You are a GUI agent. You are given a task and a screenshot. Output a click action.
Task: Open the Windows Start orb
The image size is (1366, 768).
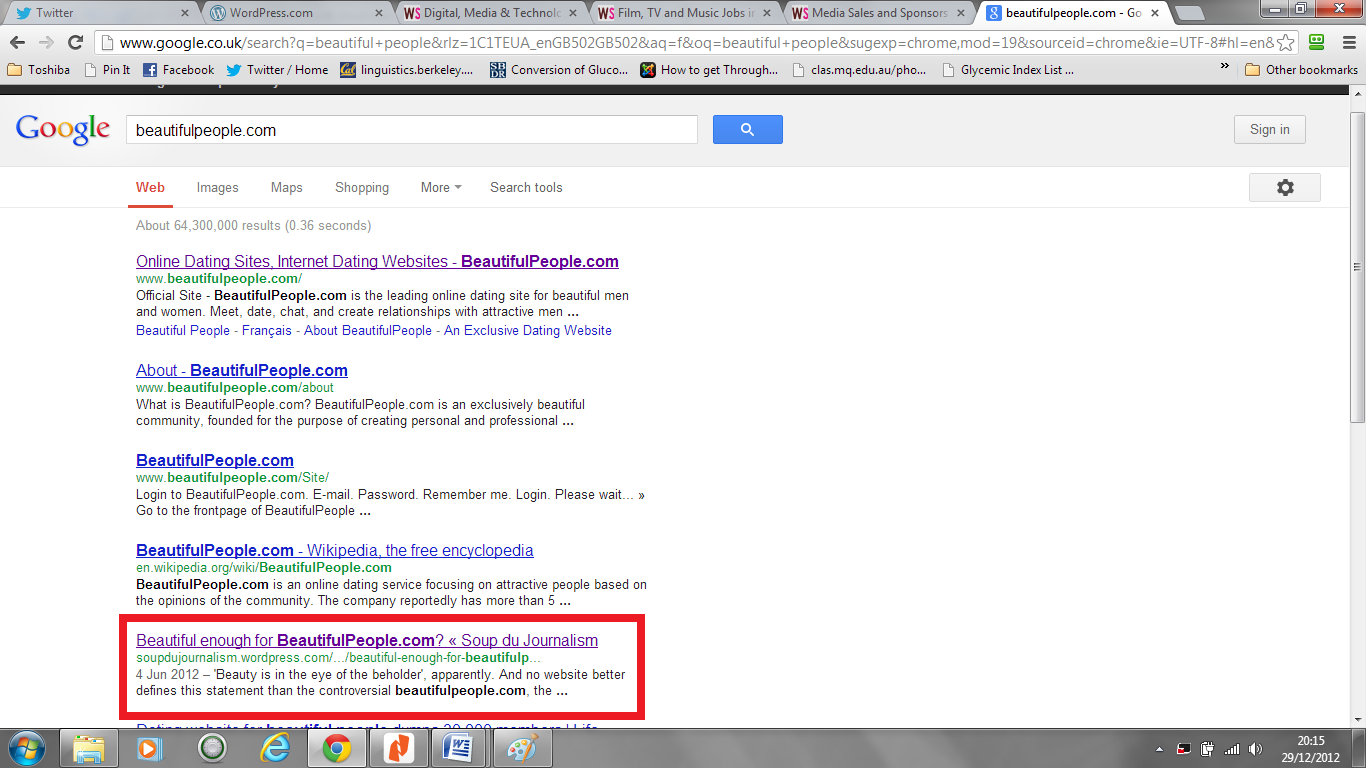point(27,747)
